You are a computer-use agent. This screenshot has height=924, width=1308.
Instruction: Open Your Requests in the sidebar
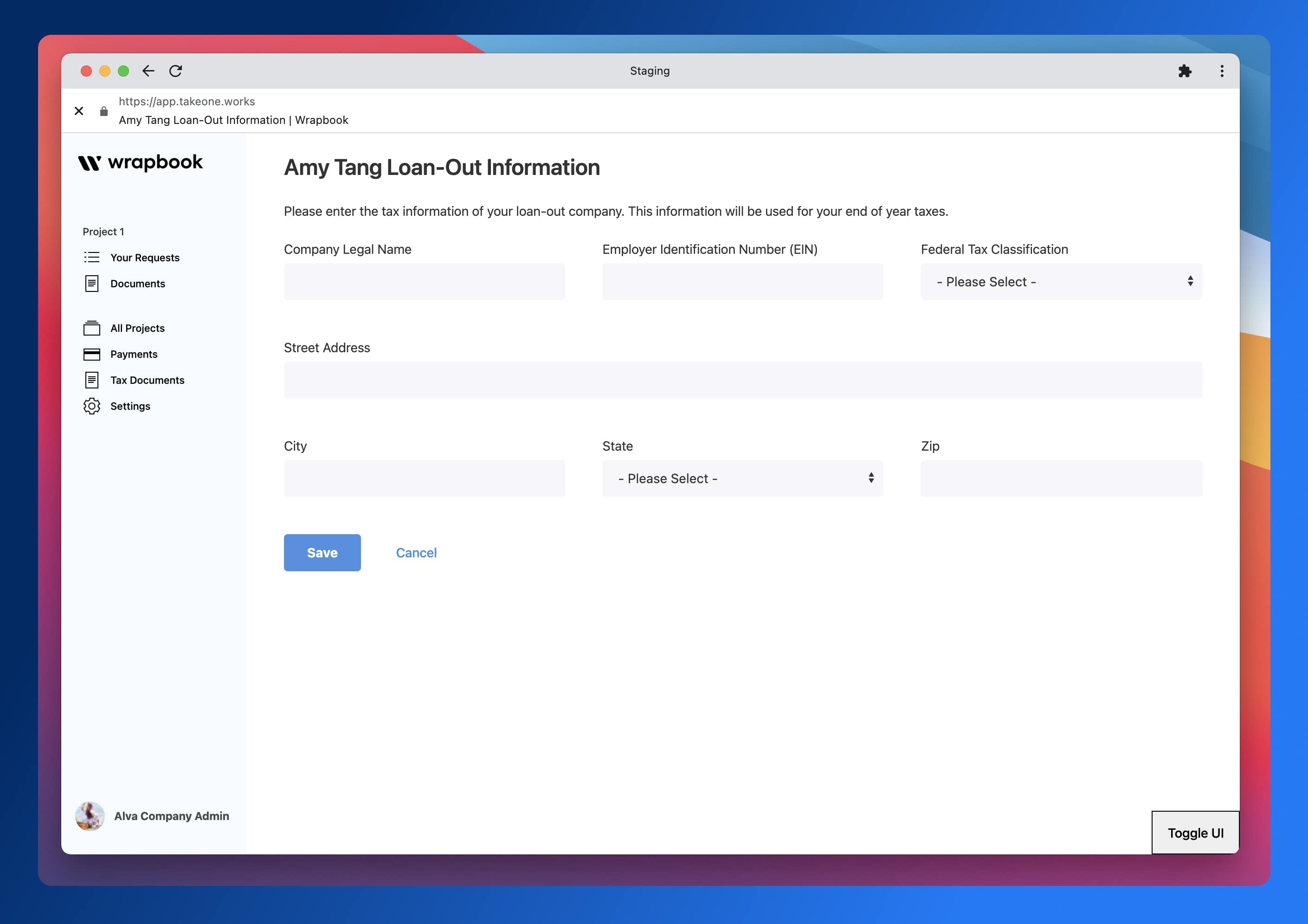(x=145, y=257)
